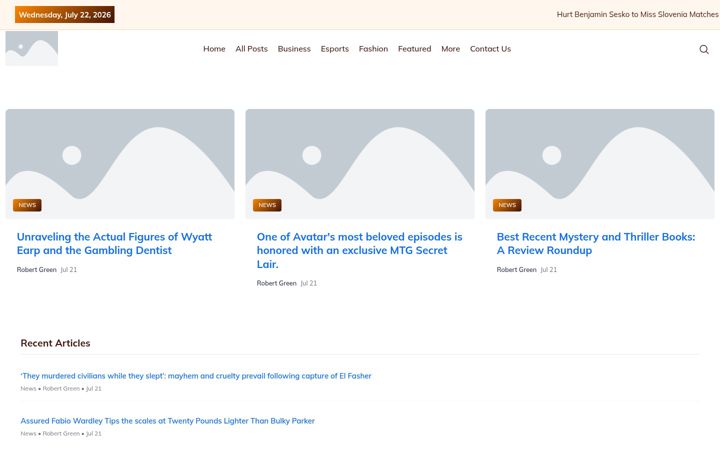Open the Fabio Wardley weigh-in article link
The width and height of the screenshot is (720, 450).
point(168,421)
